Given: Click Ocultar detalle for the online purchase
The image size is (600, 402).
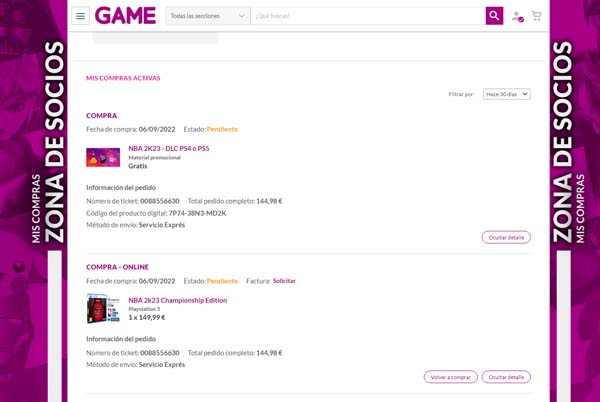Looking at the screenshot, I should pyautogui.click(x=506, y=377).
